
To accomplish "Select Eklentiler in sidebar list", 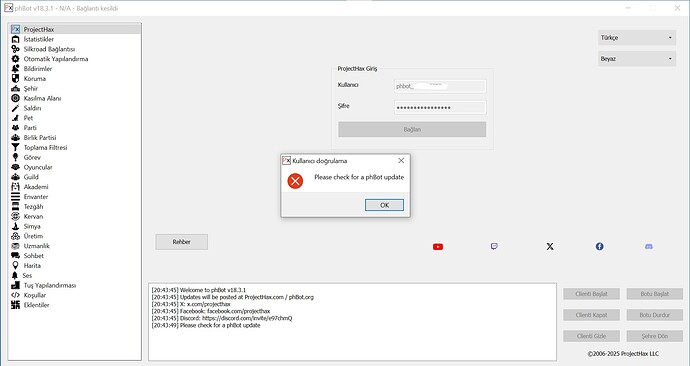I will click(74, 305).
